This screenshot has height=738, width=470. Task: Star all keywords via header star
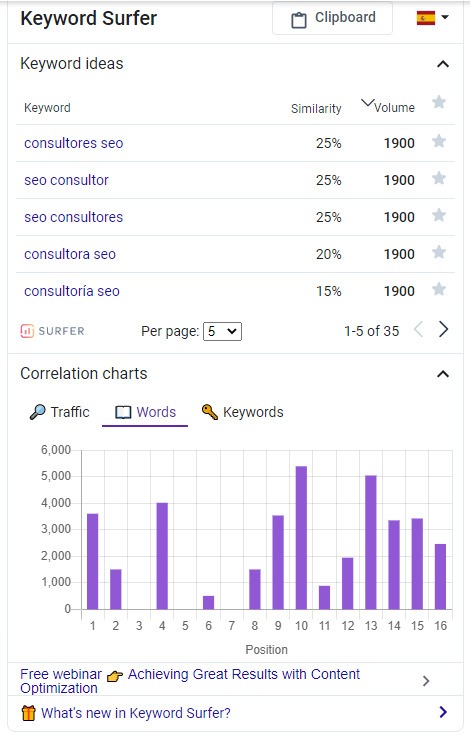[x=439, y=102]
